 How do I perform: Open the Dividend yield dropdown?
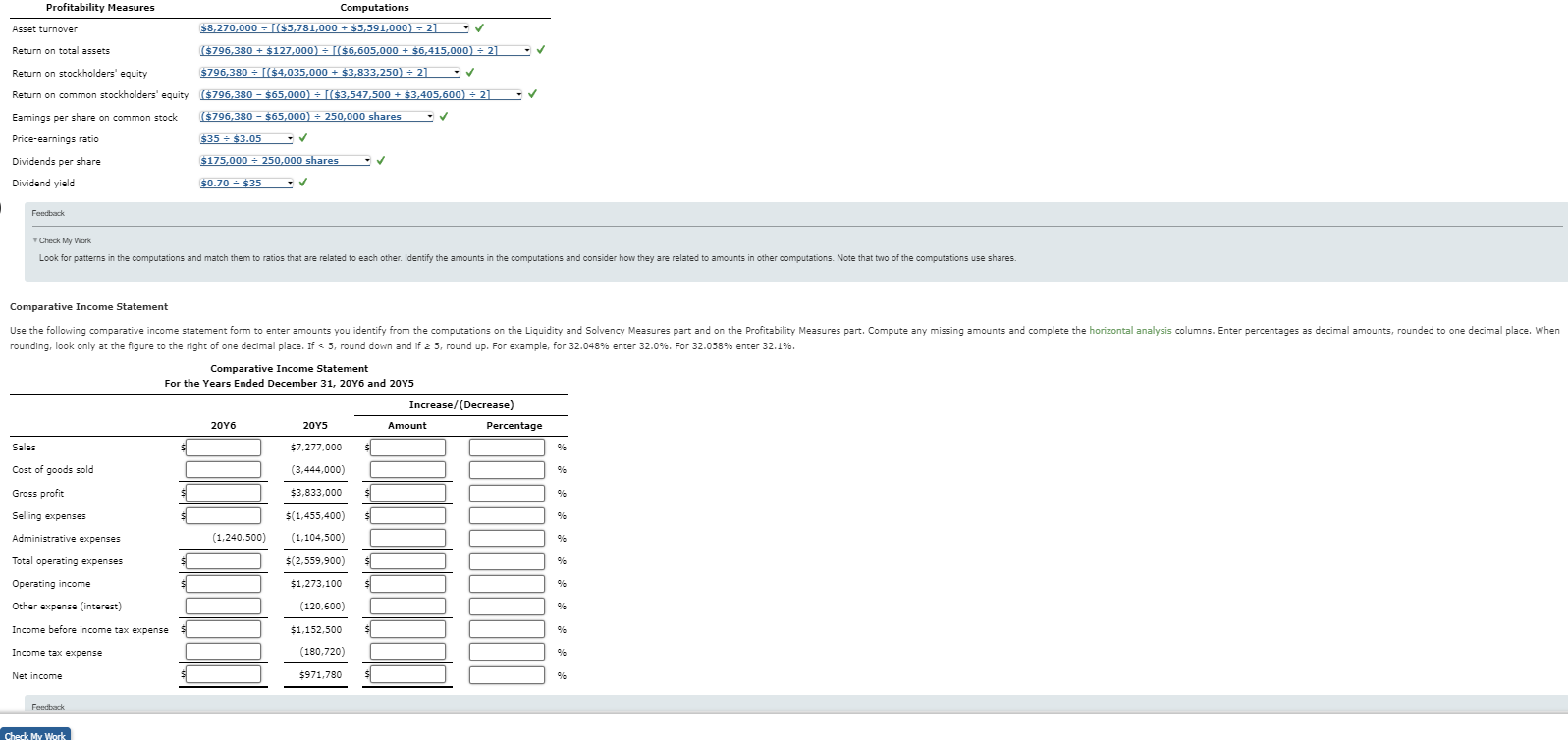pyautogui.click(x=246, y=183)
